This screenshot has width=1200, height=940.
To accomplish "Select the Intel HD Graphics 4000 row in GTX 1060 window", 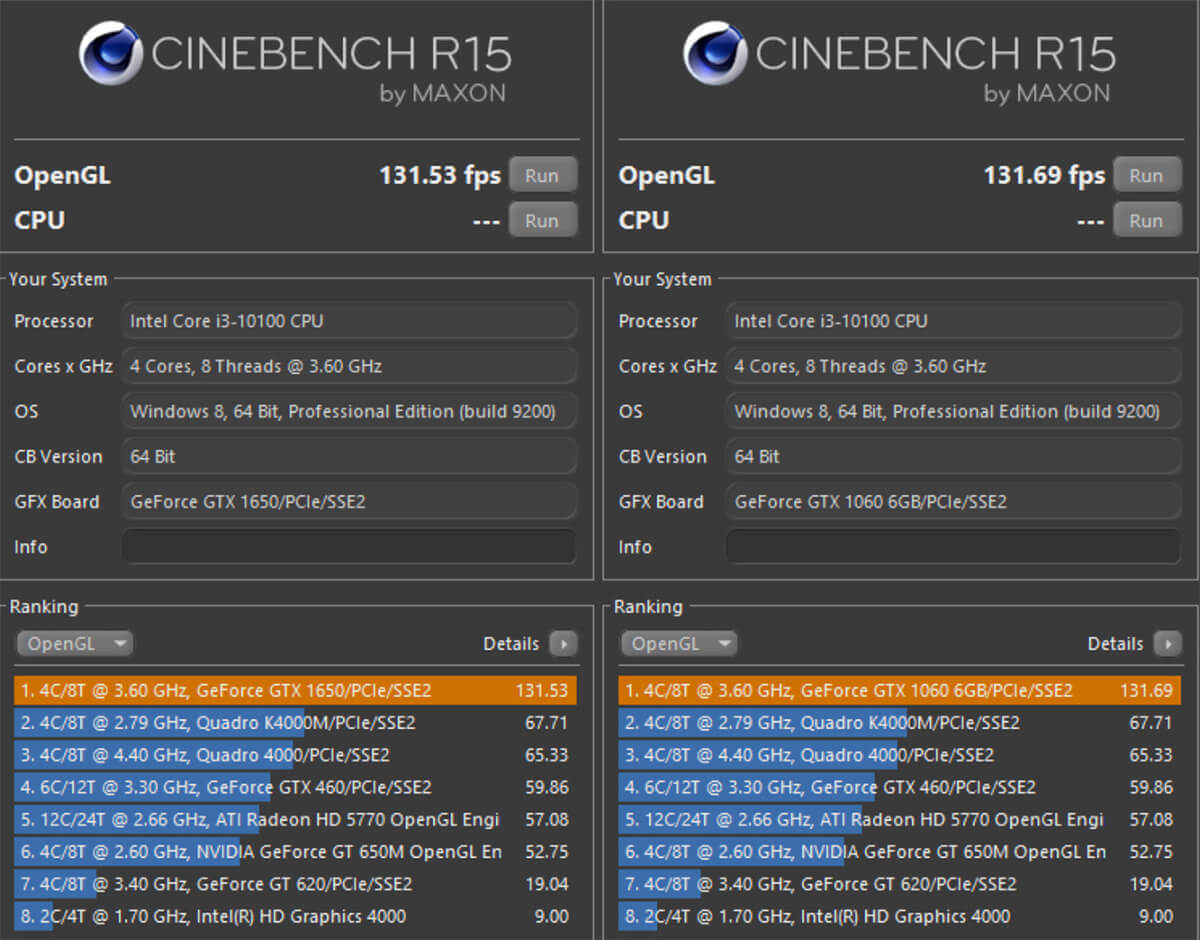I will (900, 916).
